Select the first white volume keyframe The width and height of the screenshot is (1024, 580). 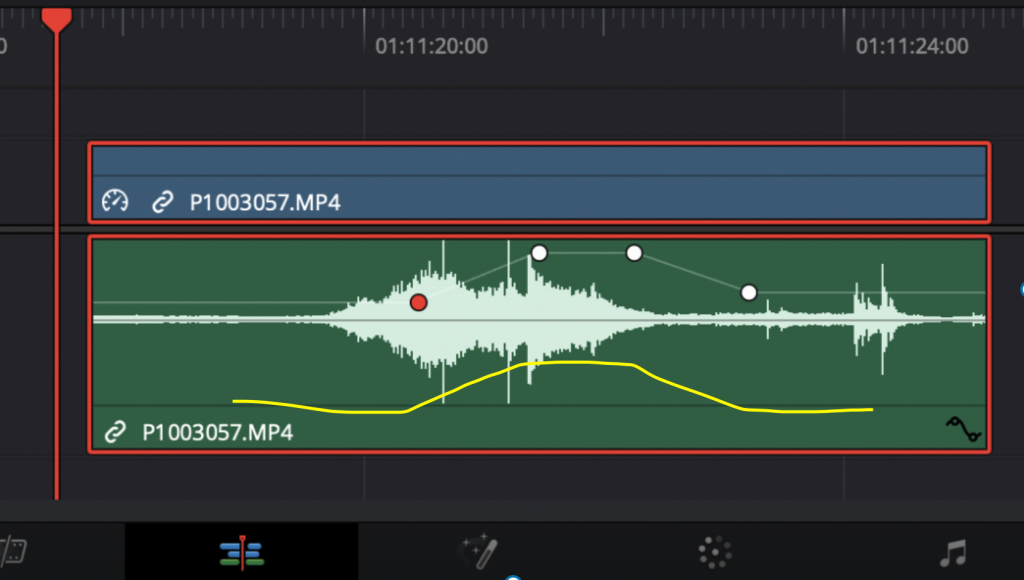point(539,253)
